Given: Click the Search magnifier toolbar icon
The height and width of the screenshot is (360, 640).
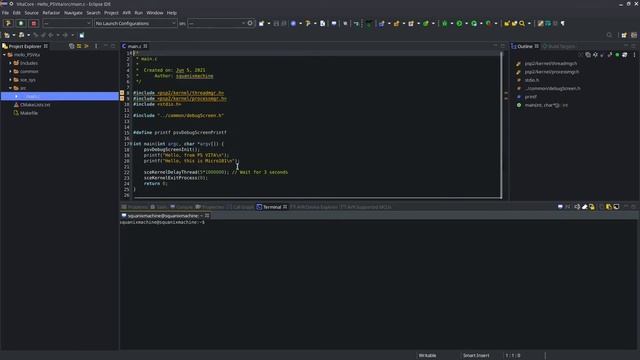Looking at the screenshot, I should click(522, 23).
